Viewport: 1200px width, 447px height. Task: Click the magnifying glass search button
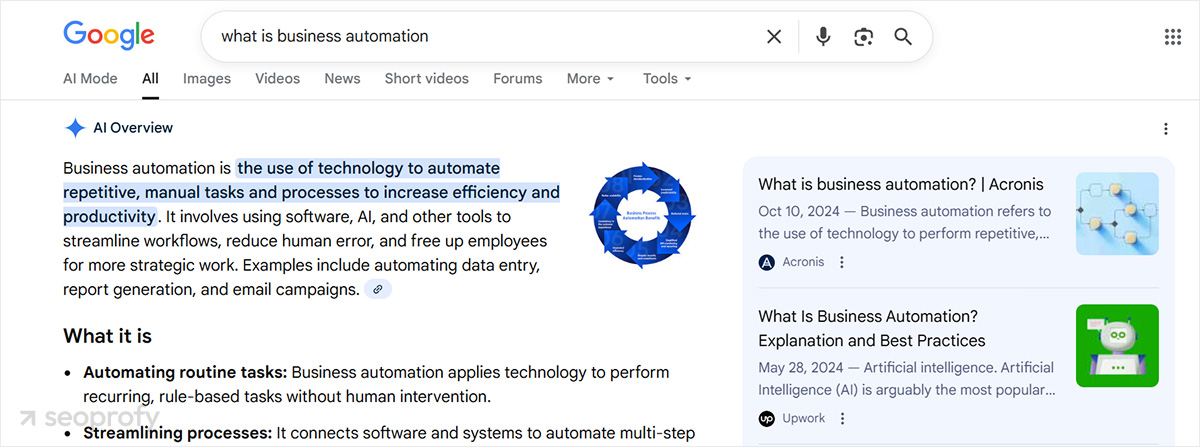[x=903, y=37]
